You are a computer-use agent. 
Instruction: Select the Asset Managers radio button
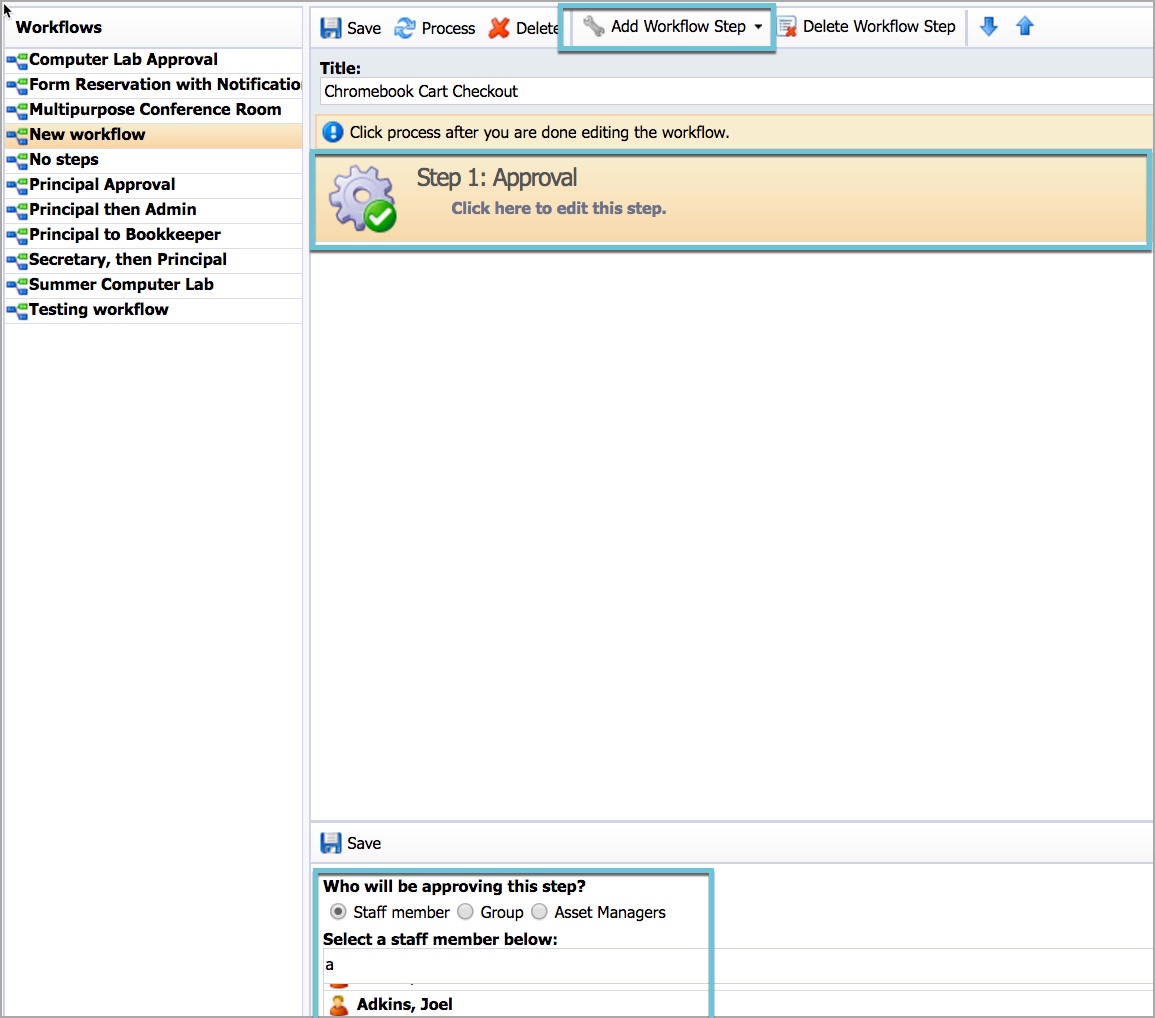[539, 912]
